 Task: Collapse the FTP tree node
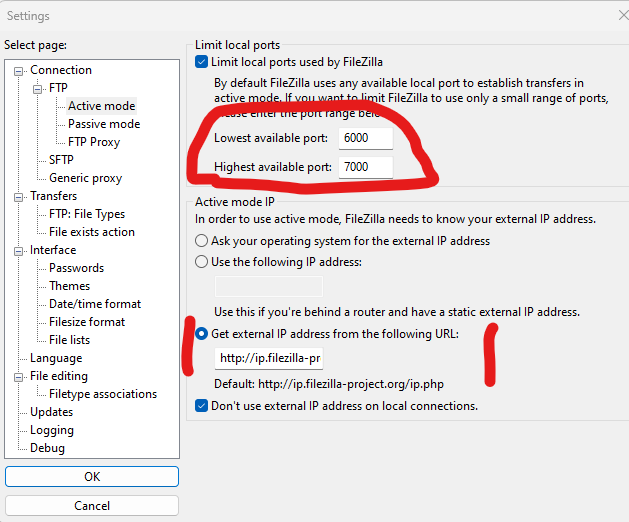(x=39, y=88)
